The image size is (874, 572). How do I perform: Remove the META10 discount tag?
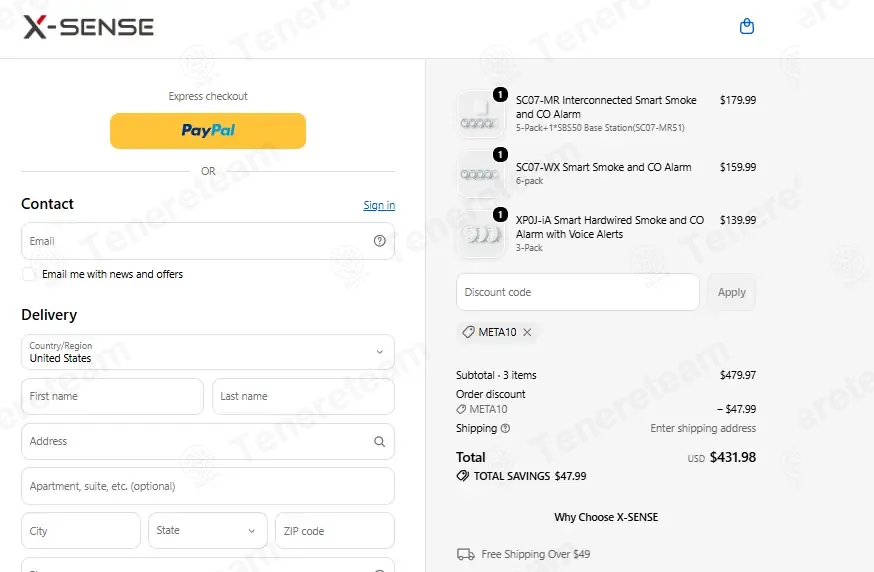[527, 332]
